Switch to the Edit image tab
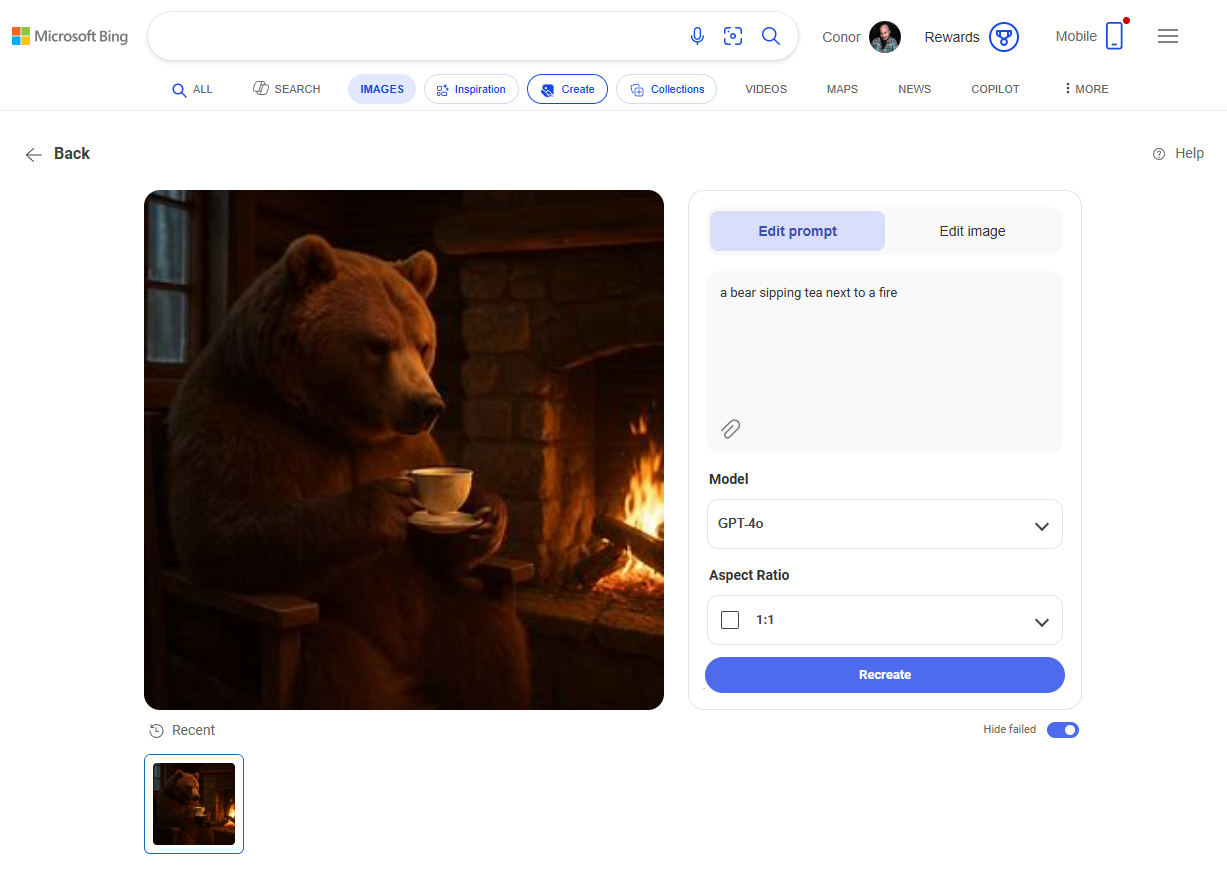The width and height of the screenshot is (1227, 876). click(971, 231)
